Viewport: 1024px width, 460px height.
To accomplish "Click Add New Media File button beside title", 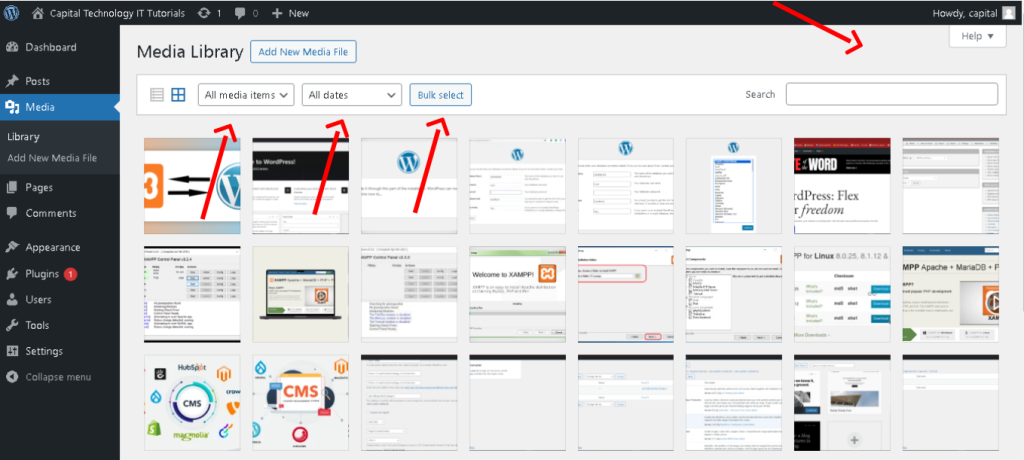I will 303,51.
